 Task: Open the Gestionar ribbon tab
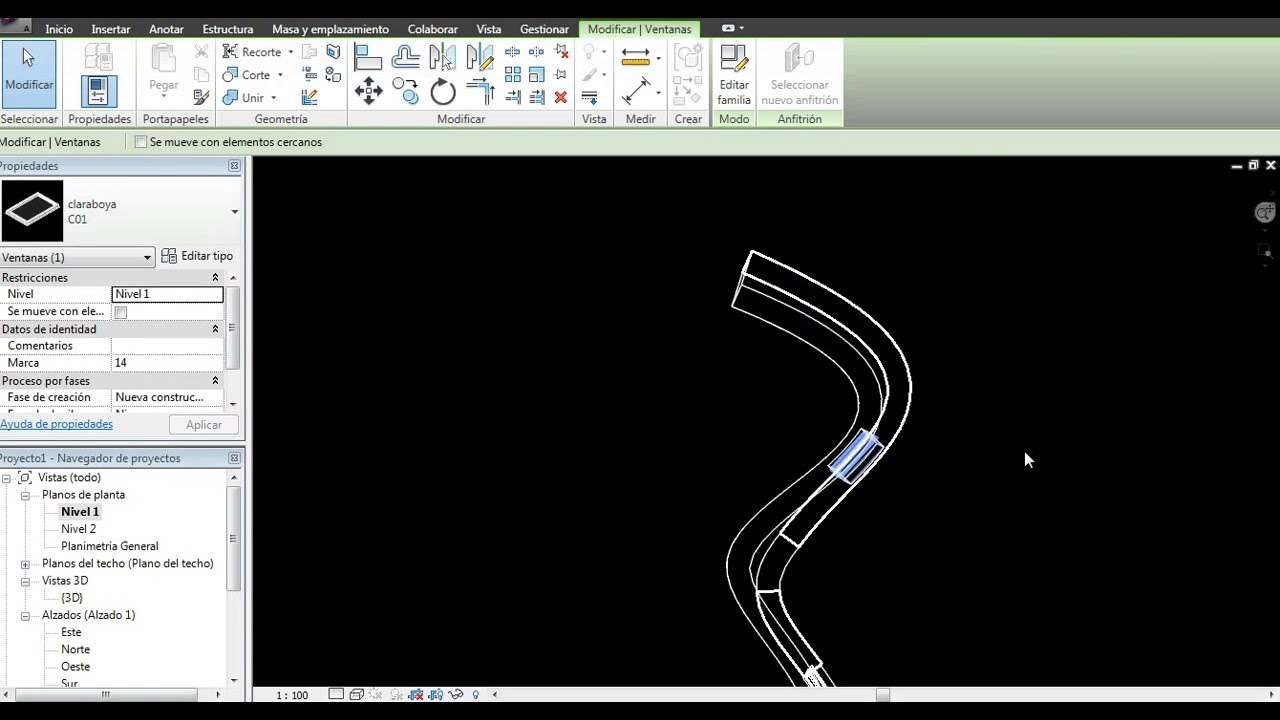(x=544, y=29)
